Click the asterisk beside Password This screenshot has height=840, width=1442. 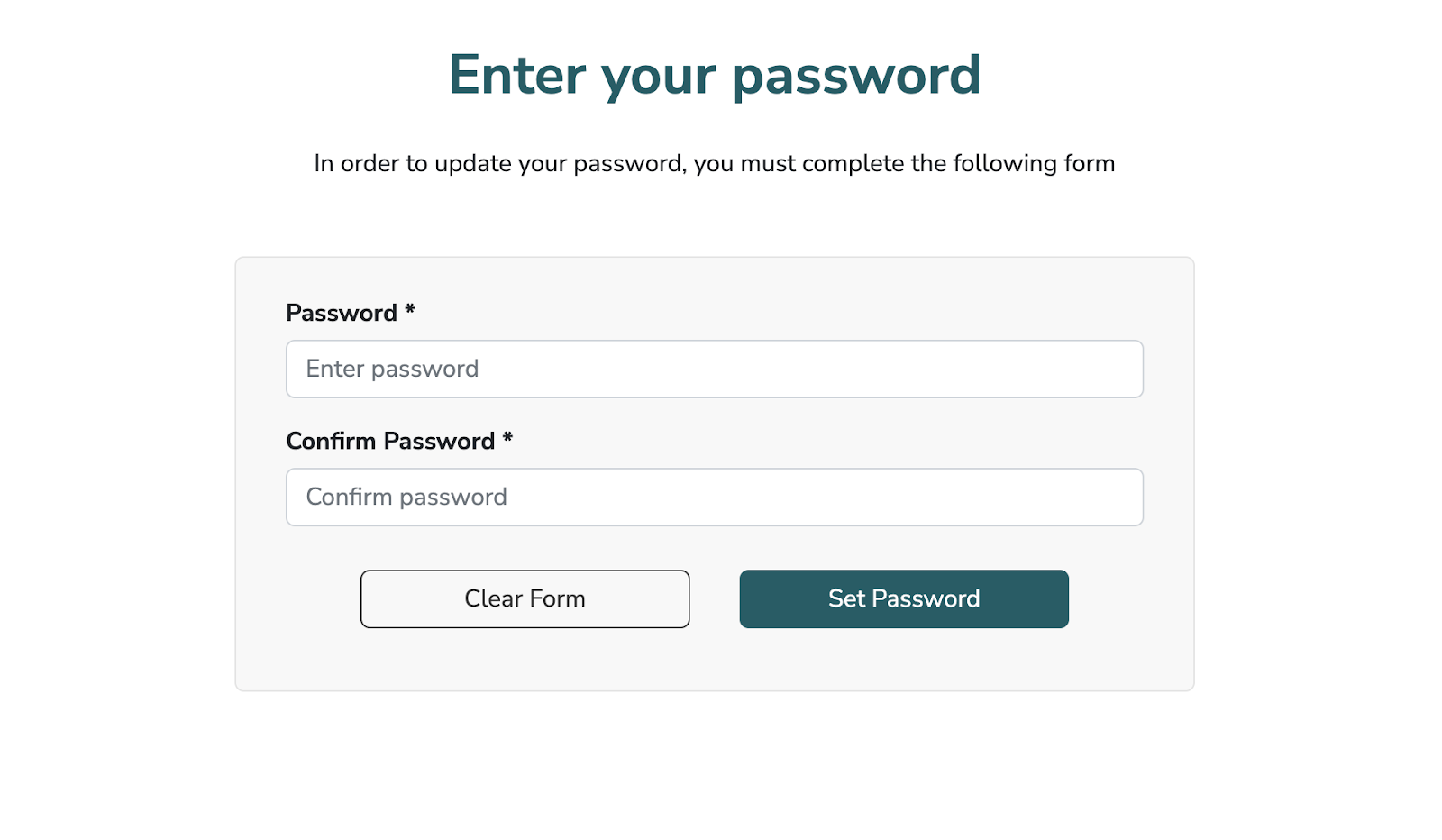tap(410, 311)
